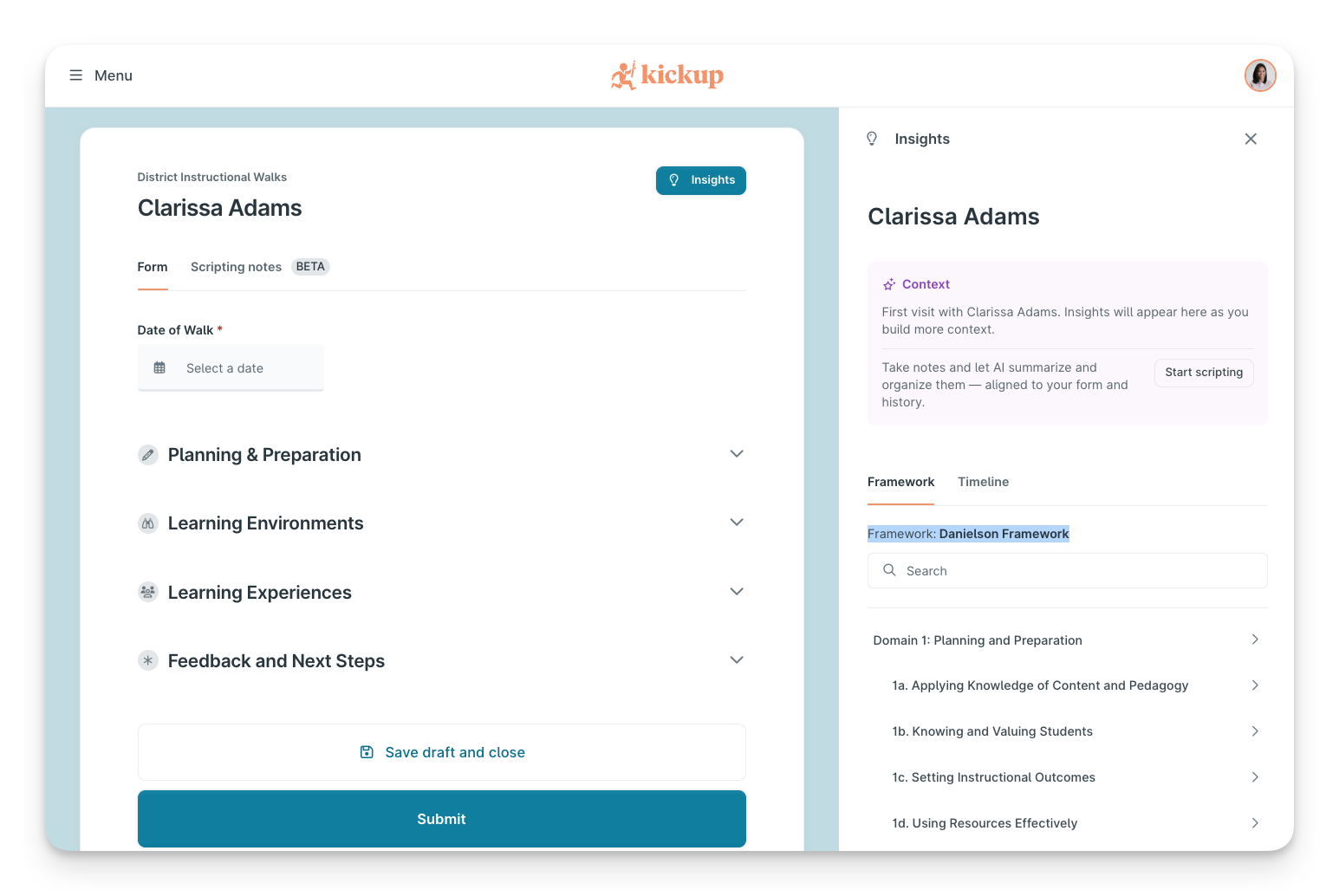The width and height of the screenshot is (1339, 896).
Task: Expand the Learning Environments section
Action: [x=737, y=523]
